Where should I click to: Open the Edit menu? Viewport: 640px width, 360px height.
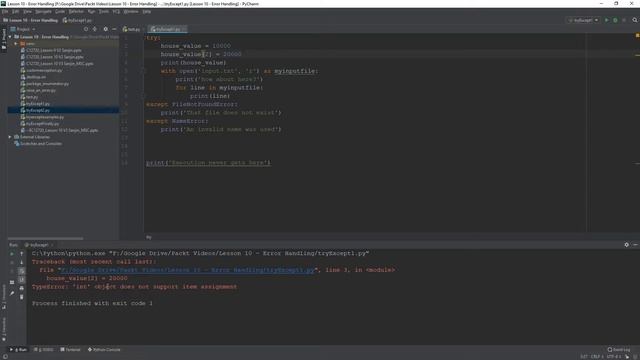pyautogui.click(x=16, y=11)
